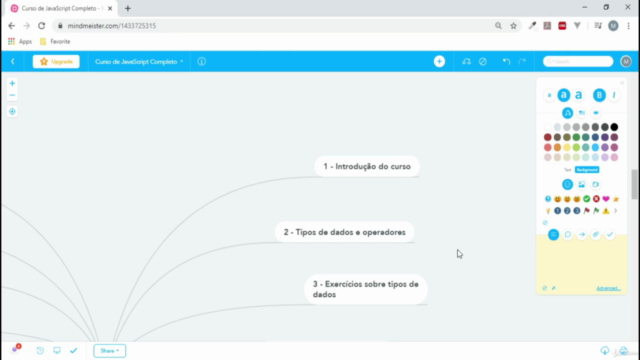Bookmark page with Chrome star icon
640x360 pixels.
click(x=513, y=26)
